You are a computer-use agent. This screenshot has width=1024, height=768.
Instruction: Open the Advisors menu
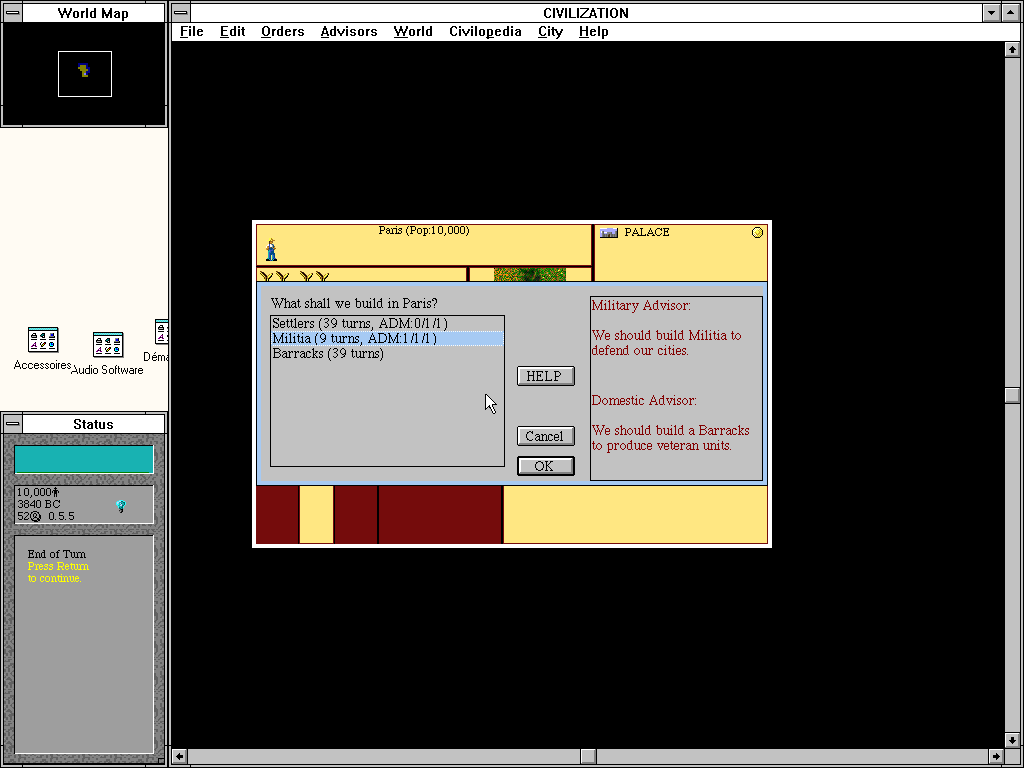click(x=349, y=31)
